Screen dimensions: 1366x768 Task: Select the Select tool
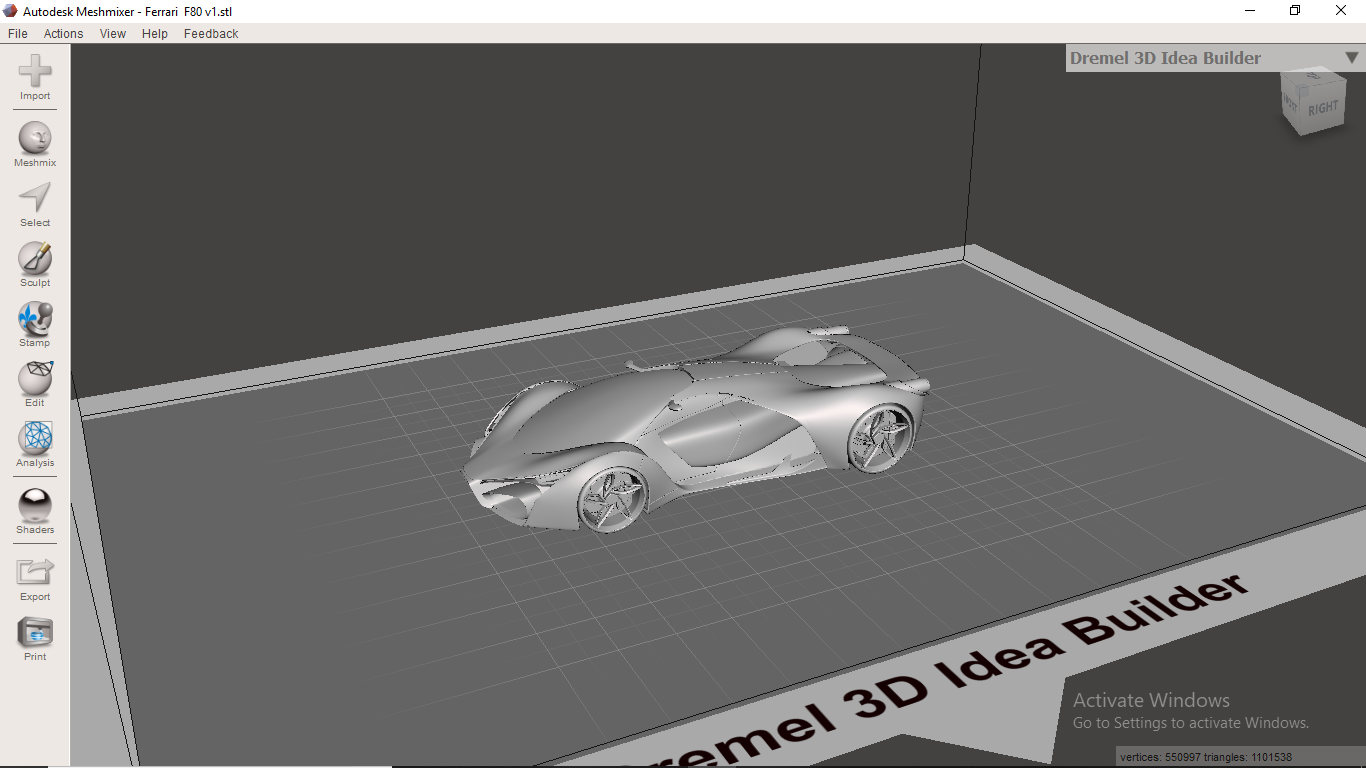pyautogui.click(x=34, y=198)
